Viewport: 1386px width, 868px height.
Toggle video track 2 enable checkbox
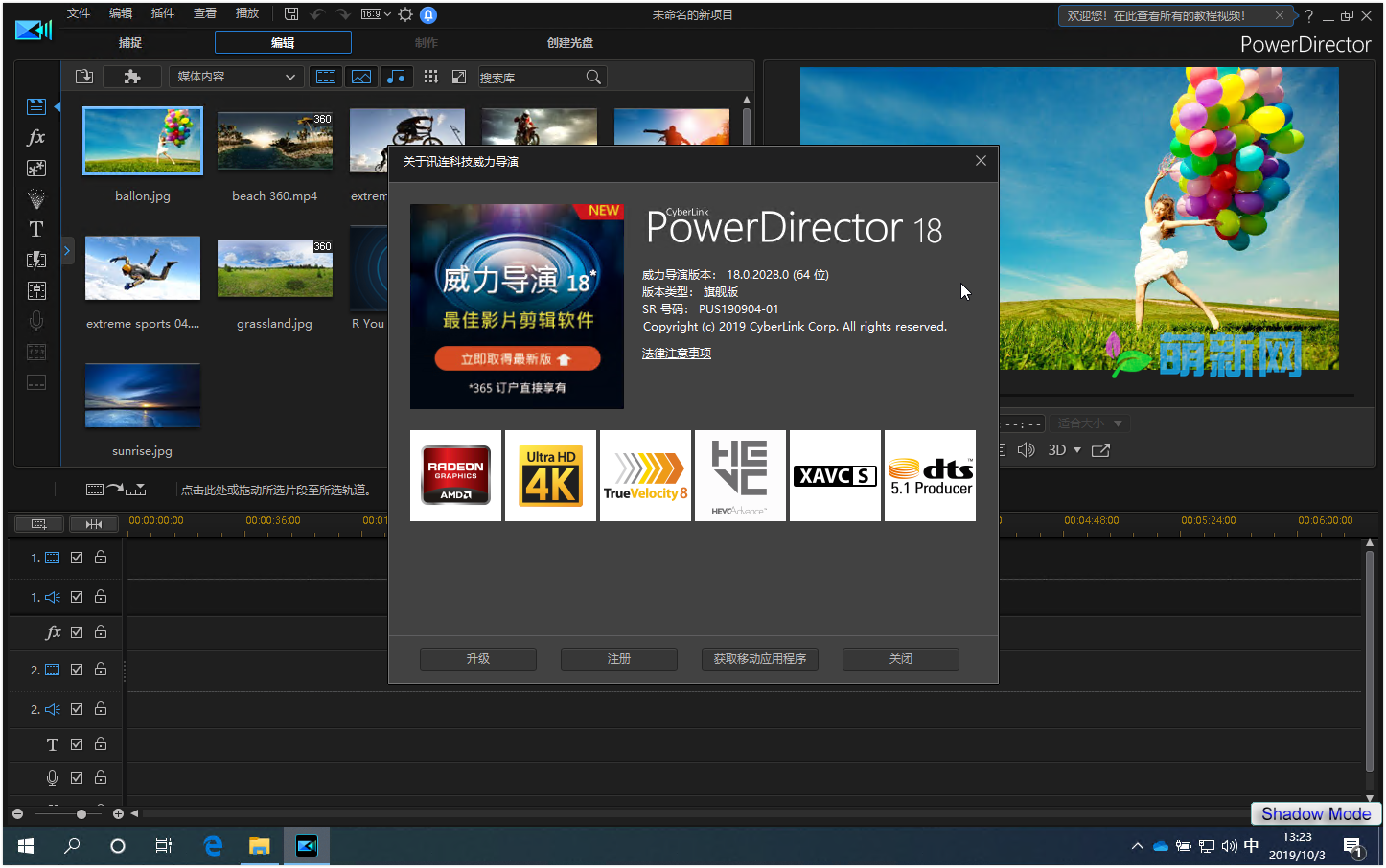tap(77, 670)
